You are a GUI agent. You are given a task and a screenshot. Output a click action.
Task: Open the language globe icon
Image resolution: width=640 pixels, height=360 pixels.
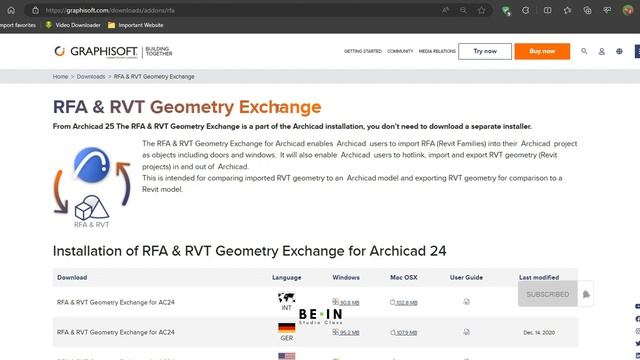(619, 51)
